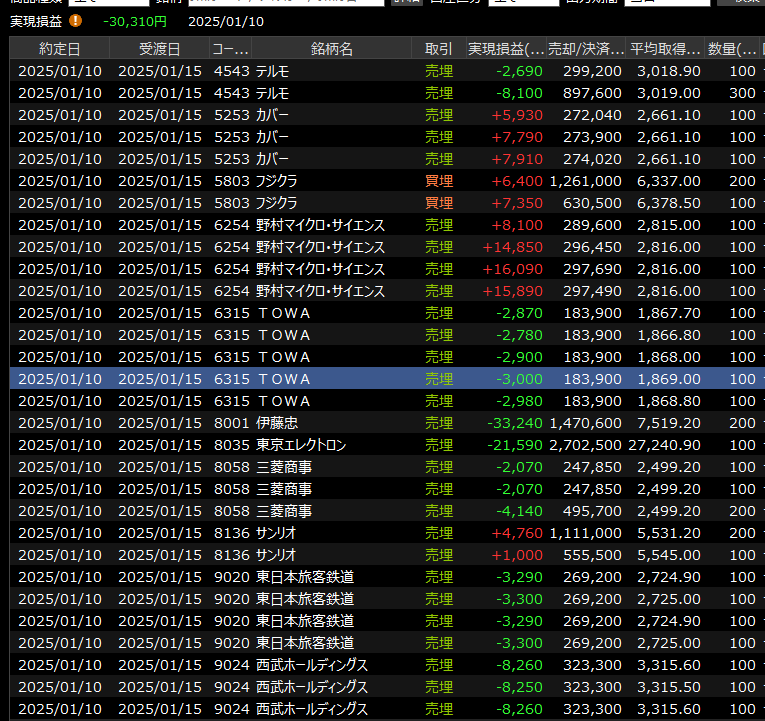Click the total realized loss value -30,310円

(x=135, y=21)
